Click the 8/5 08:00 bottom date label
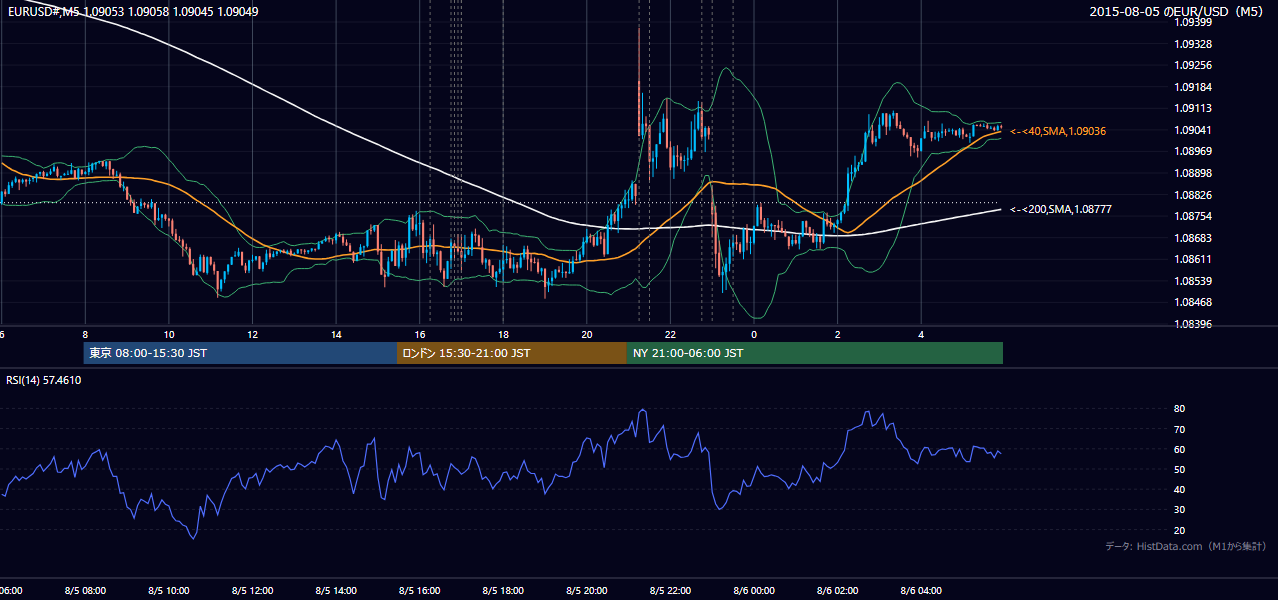Viewport: 1278px width, 600px height. pyautogui.click(x=85, y=591)
